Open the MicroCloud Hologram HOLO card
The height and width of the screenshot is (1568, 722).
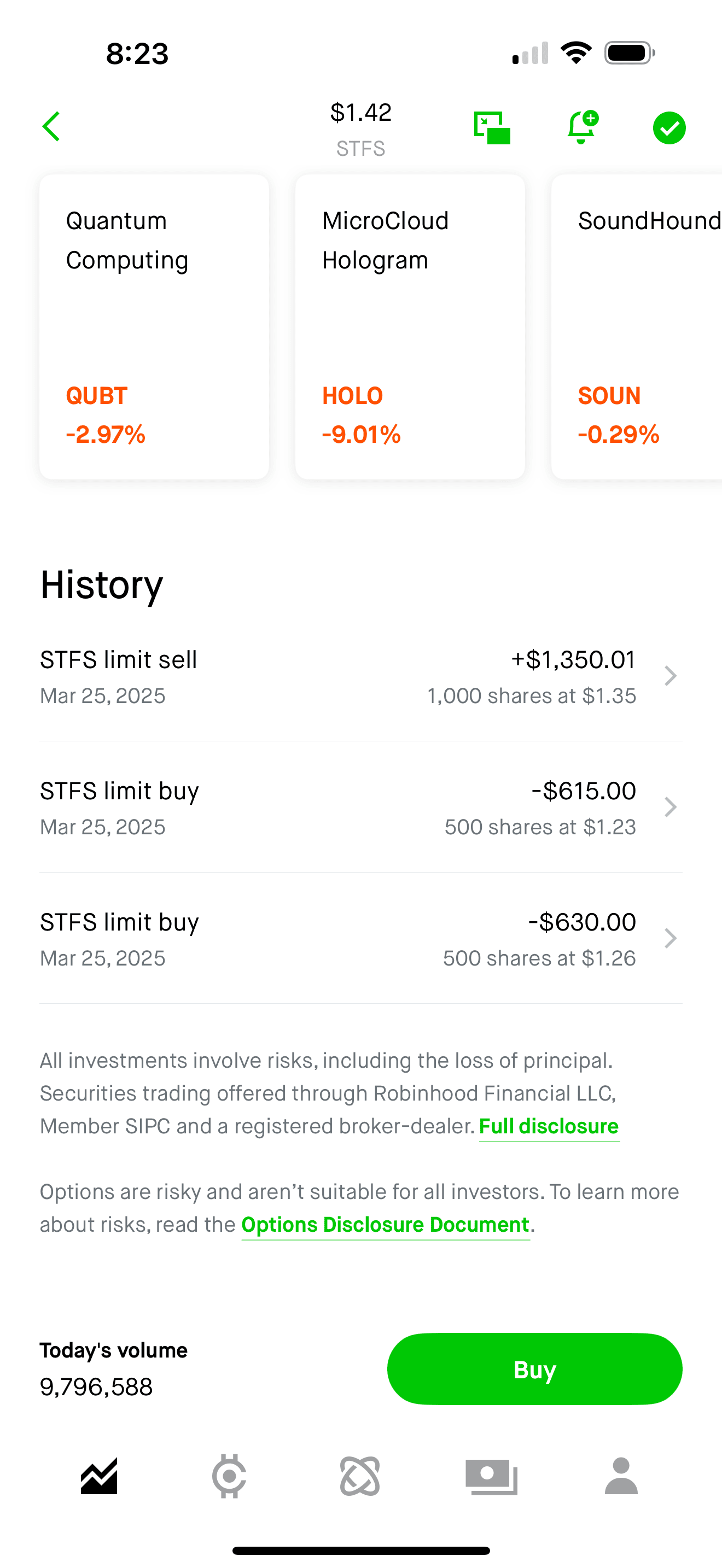410,327
